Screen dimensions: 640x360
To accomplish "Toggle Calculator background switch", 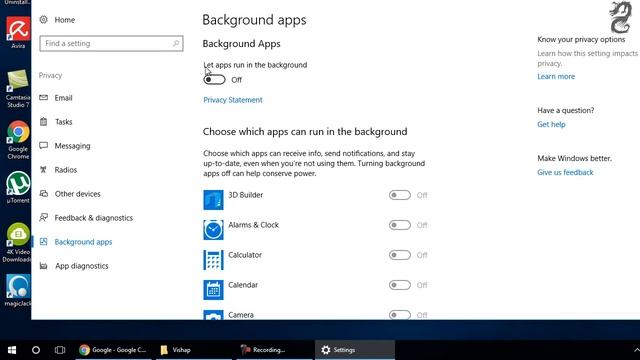I will [x=400, y=255].
